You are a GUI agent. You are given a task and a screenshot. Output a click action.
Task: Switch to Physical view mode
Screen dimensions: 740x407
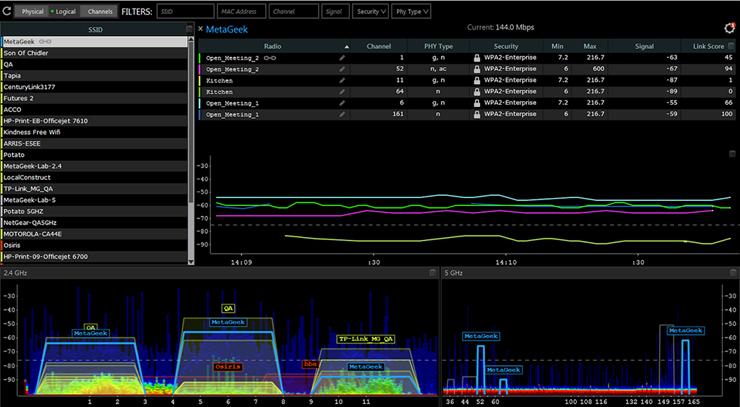33,11
